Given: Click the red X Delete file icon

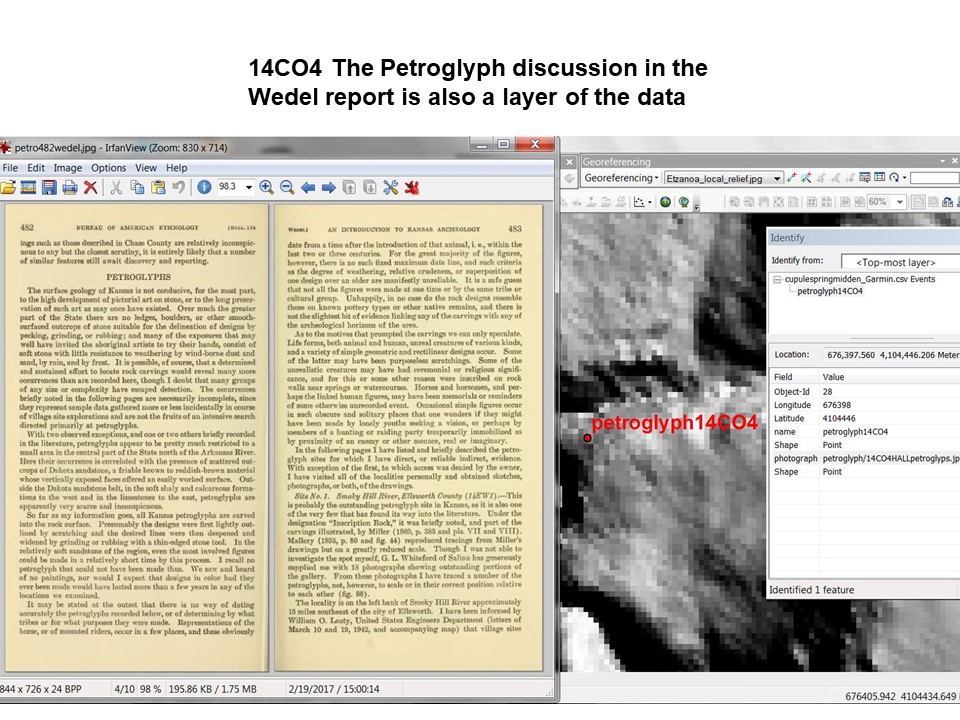Looking at the screenshot, I should point(90,187).
